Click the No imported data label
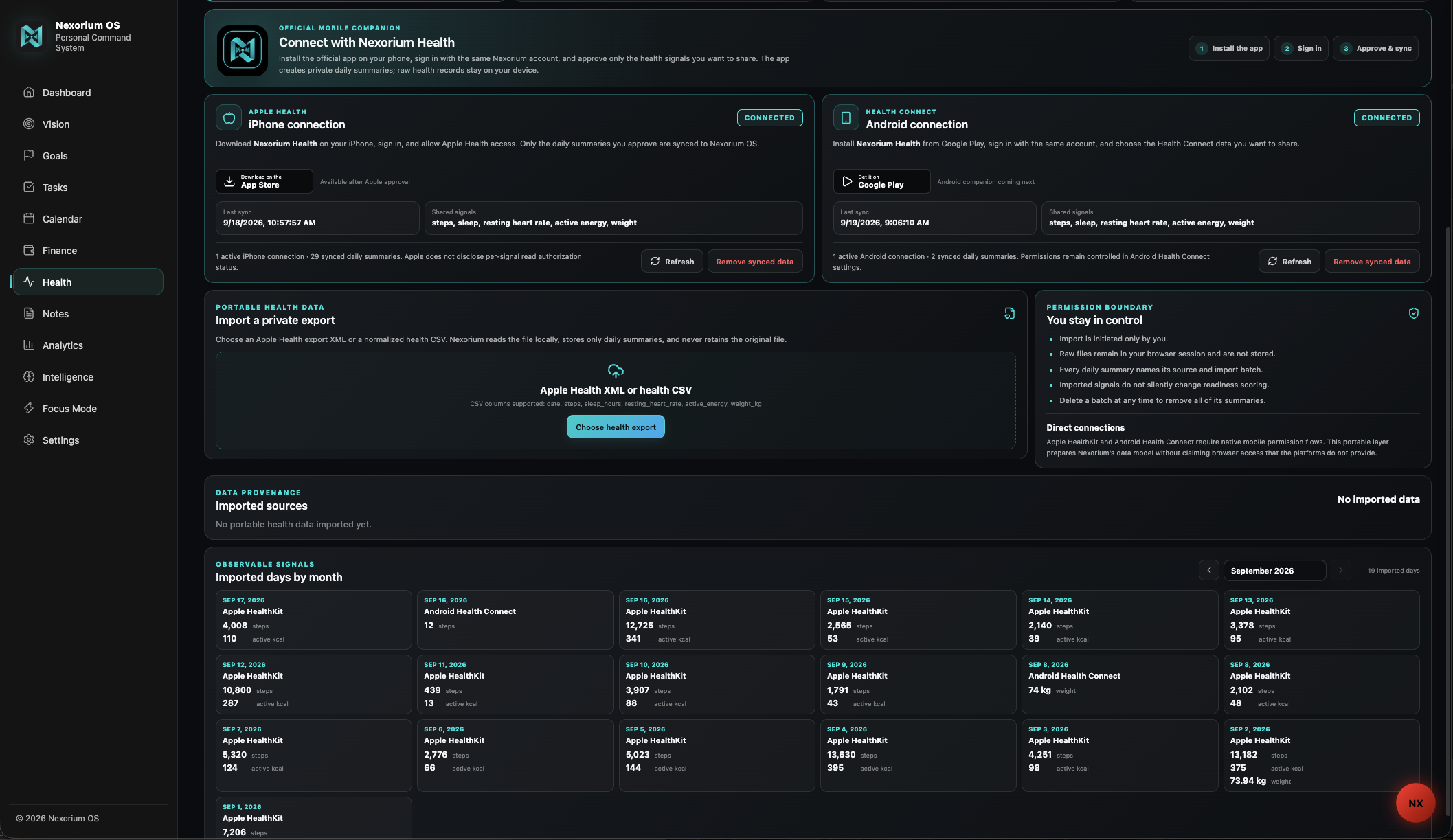The width and height of the screenshot is (1453, 840). coord(1378,499)
